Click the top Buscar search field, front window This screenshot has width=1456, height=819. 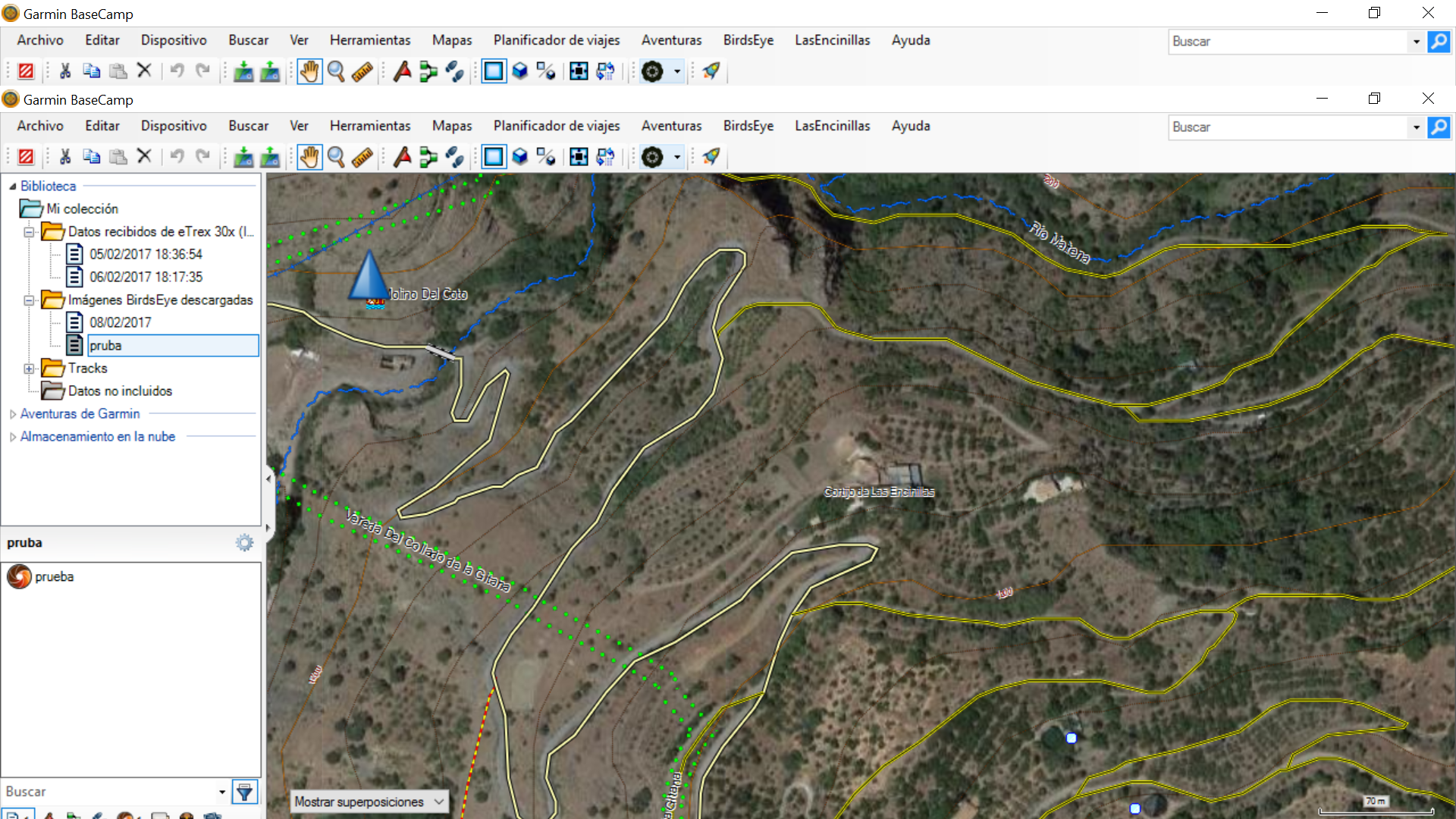click(x=1288, y=127)
